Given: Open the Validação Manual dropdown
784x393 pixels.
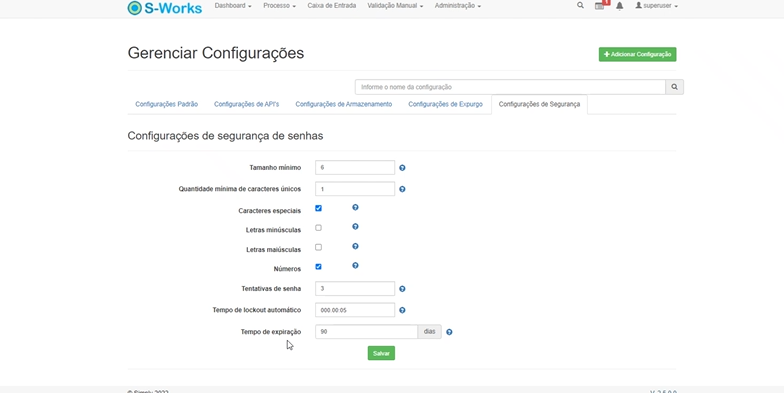Looking at the screenshot, I should (395, 6).
